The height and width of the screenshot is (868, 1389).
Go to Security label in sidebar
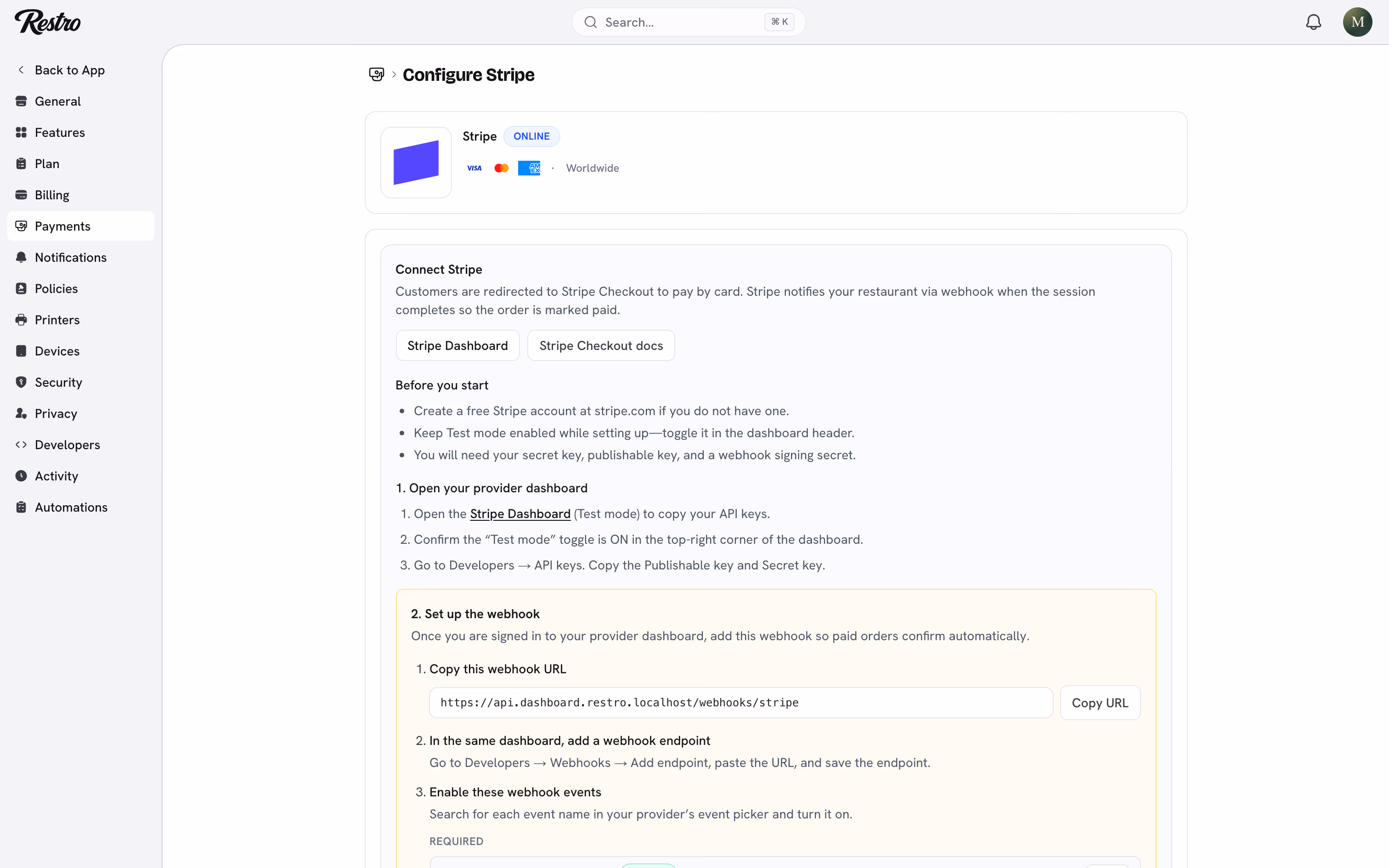tap(58, 382)
